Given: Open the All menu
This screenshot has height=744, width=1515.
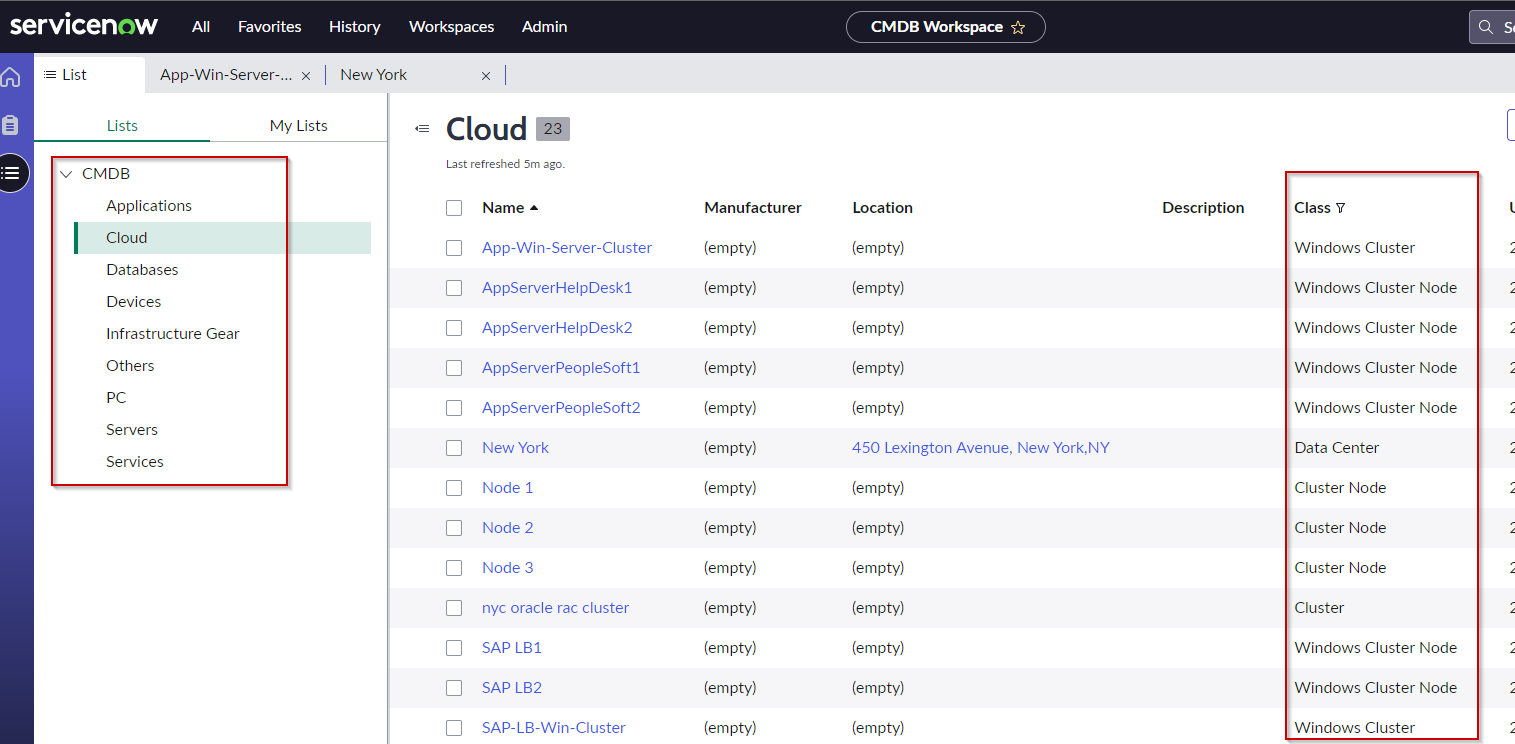Looking at the screenshot, I should pos(201,27).
